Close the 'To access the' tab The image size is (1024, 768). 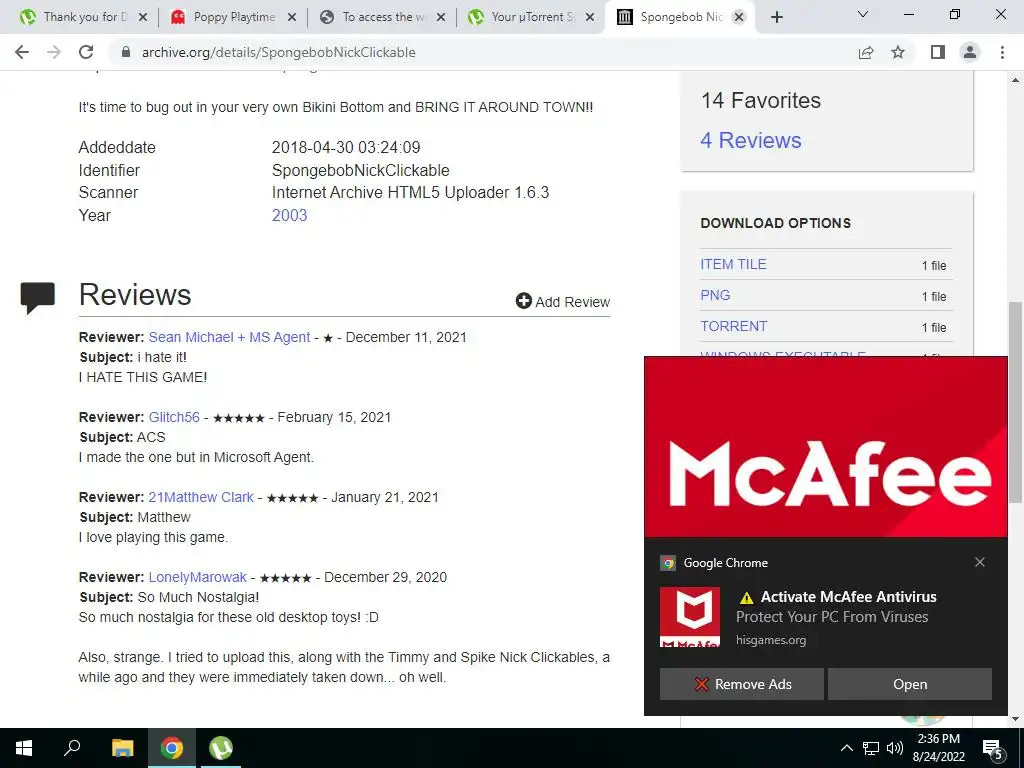click(x=441, y=17)
